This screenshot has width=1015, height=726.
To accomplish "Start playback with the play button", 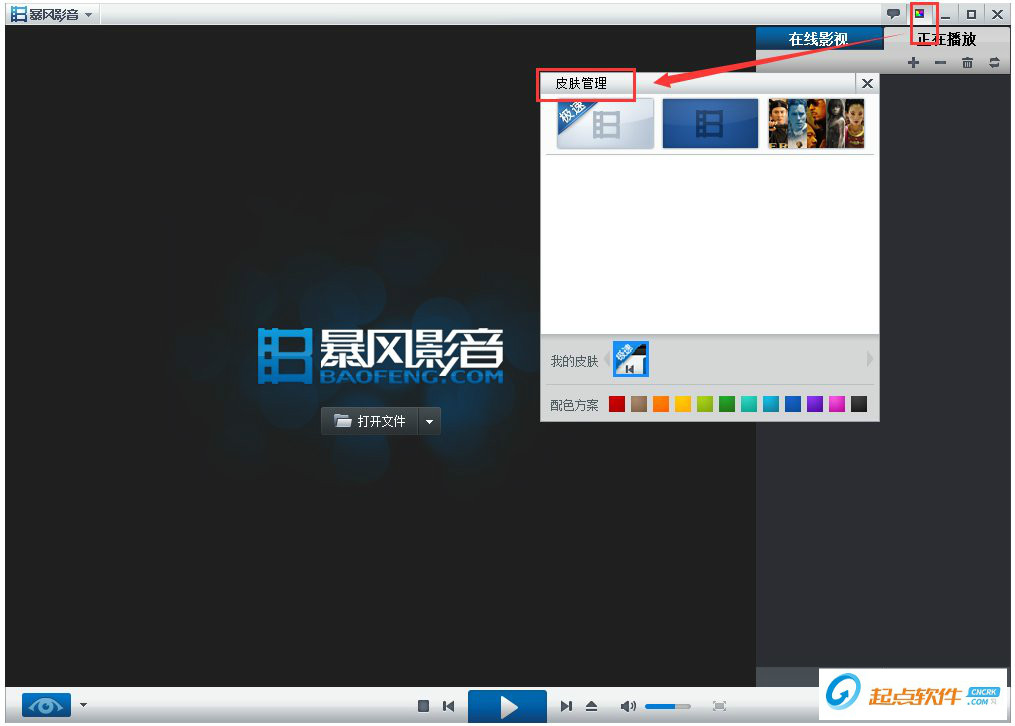I will click(508, 707).
